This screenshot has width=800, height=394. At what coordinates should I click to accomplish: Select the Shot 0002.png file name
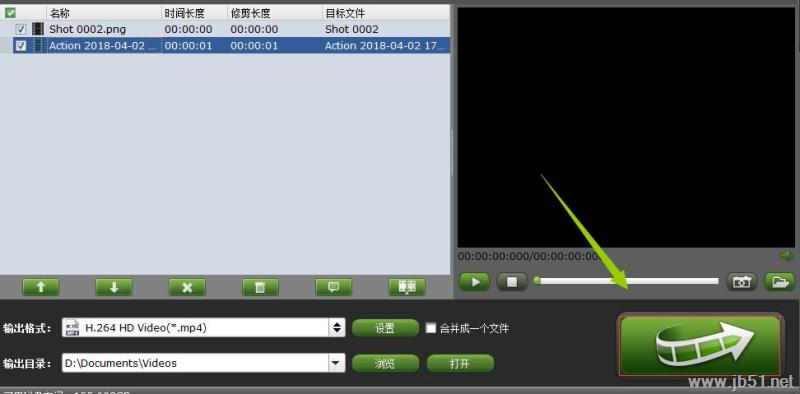click(x=87, y=30)
